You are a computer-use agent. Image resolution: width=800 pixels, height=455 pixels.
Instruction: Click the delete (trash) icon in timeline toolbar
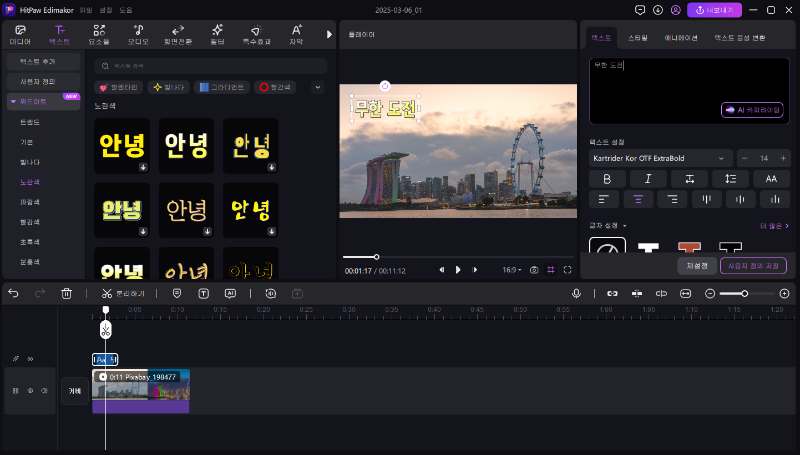[66, 293]
